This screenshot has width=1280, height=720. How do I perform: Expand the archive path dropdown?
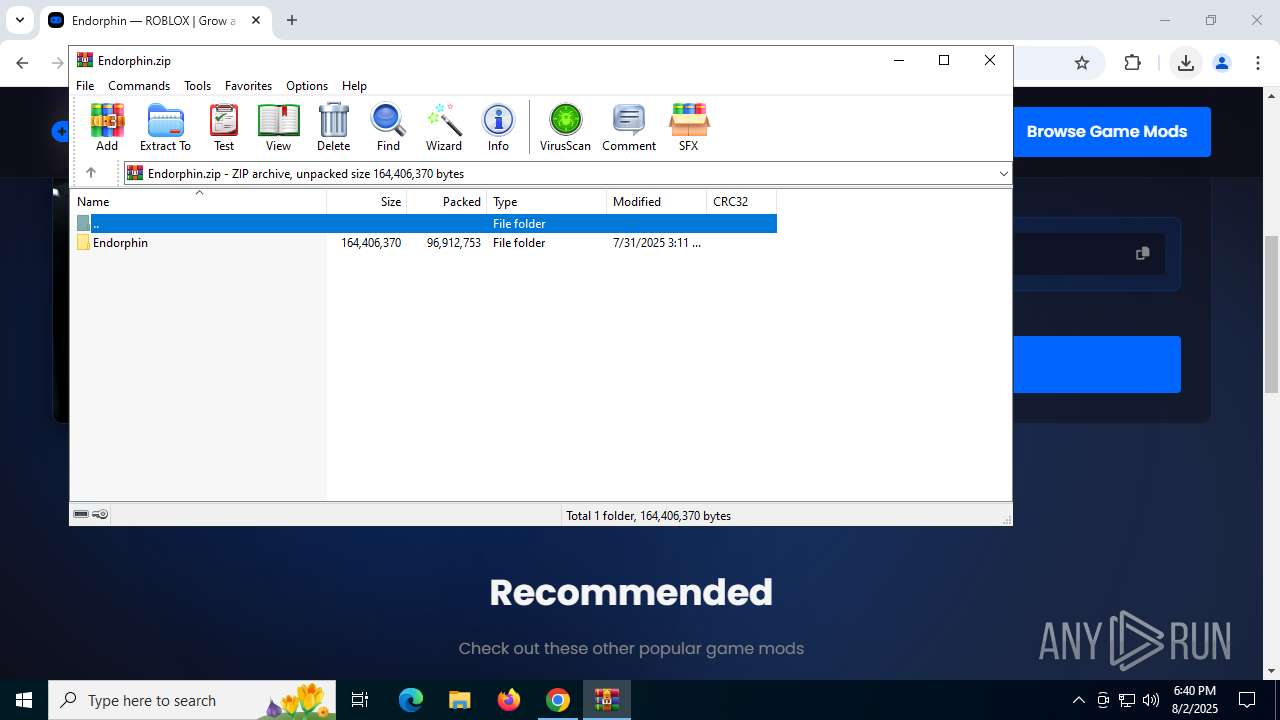coord(1003,174)
